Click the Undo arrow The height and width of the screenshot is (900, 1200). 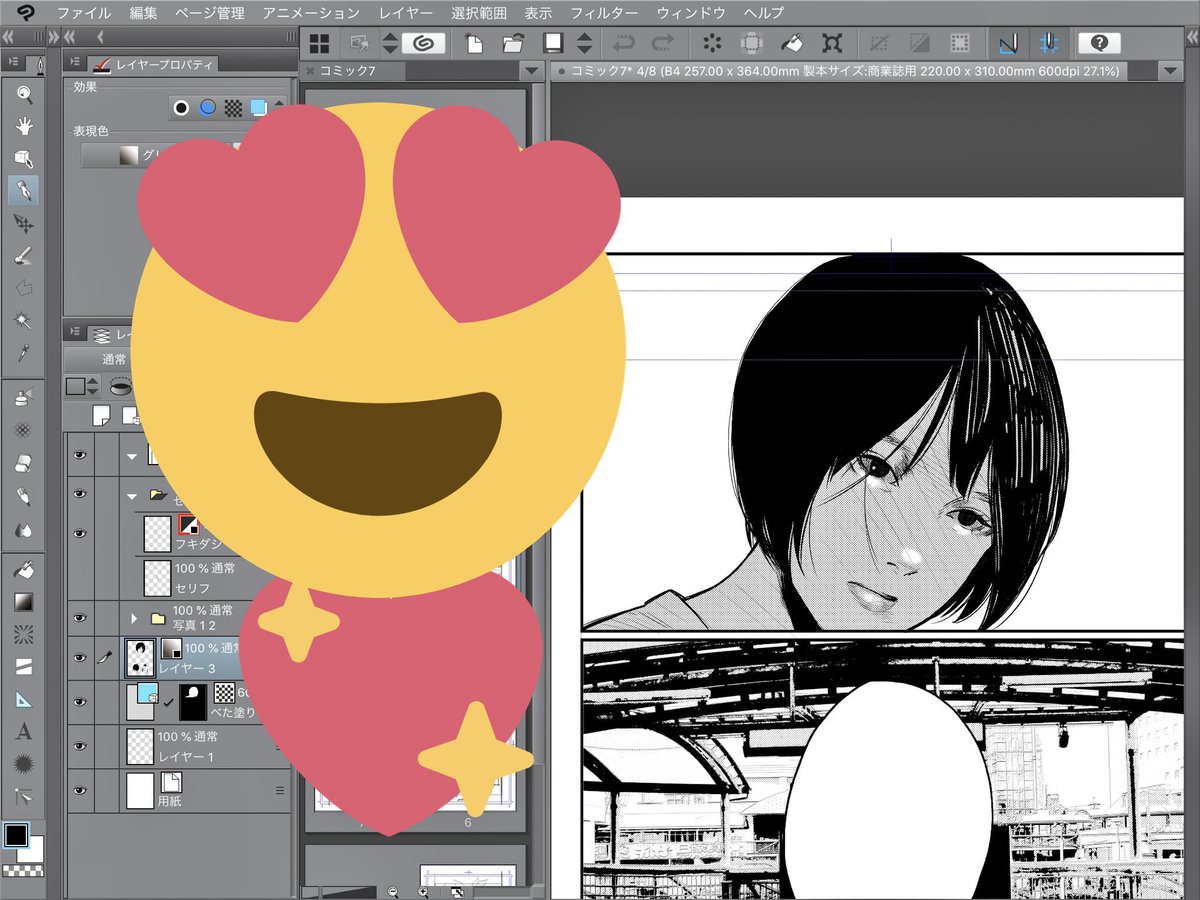(x=623, y=43)
